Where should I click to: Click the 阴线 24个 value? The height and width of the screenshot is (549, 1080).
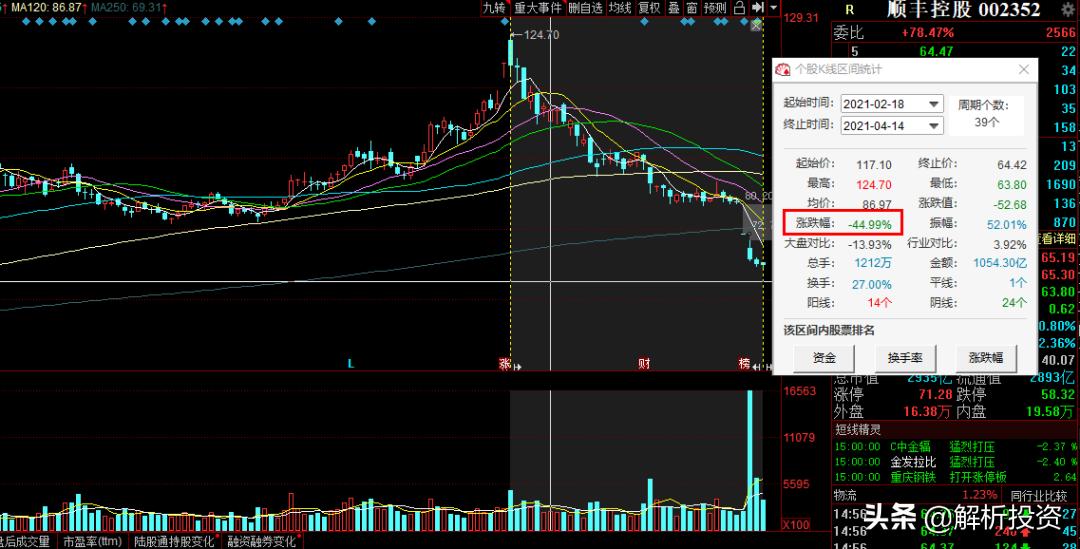(1012, 302)
